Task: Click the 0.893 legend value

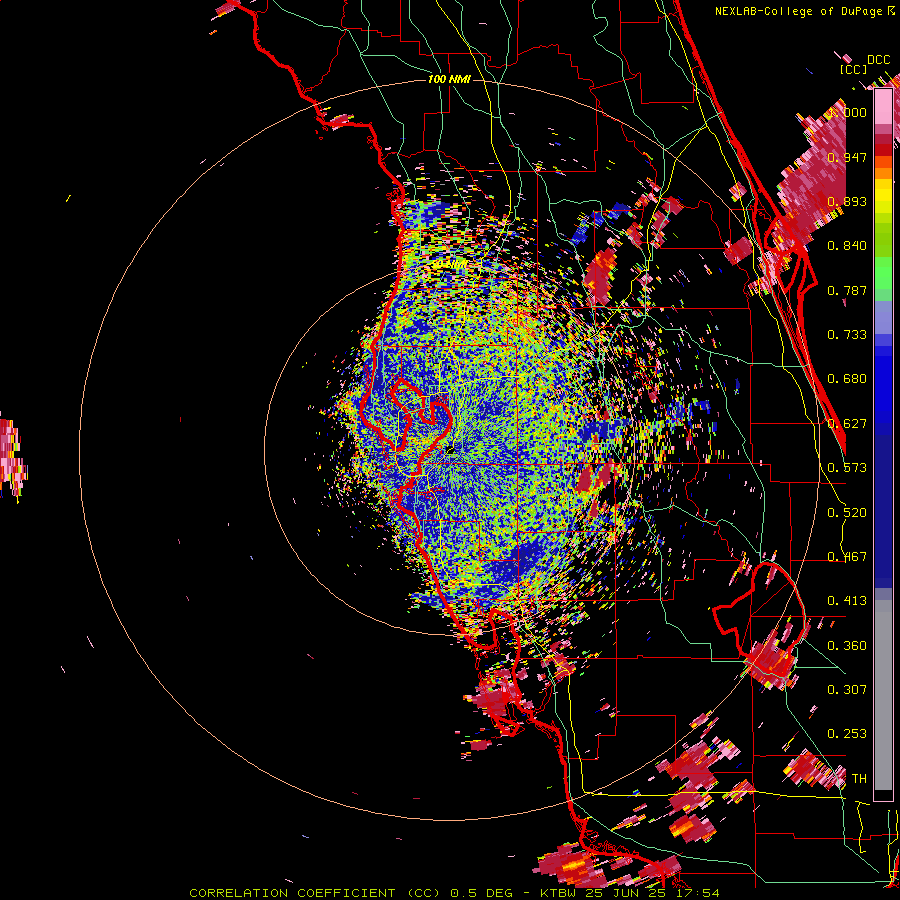Action: [x=847, y=201]
